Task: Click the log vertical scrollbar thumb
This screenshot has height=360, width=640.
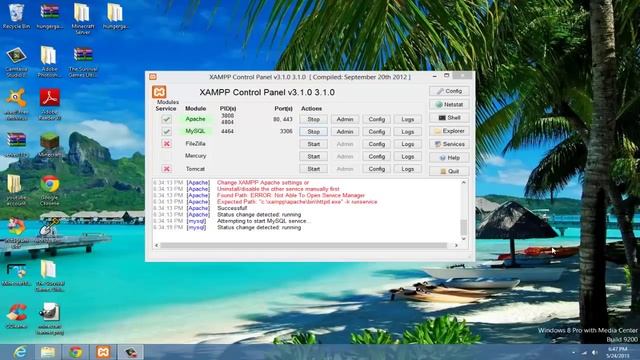Action: (x=464, y=227)
